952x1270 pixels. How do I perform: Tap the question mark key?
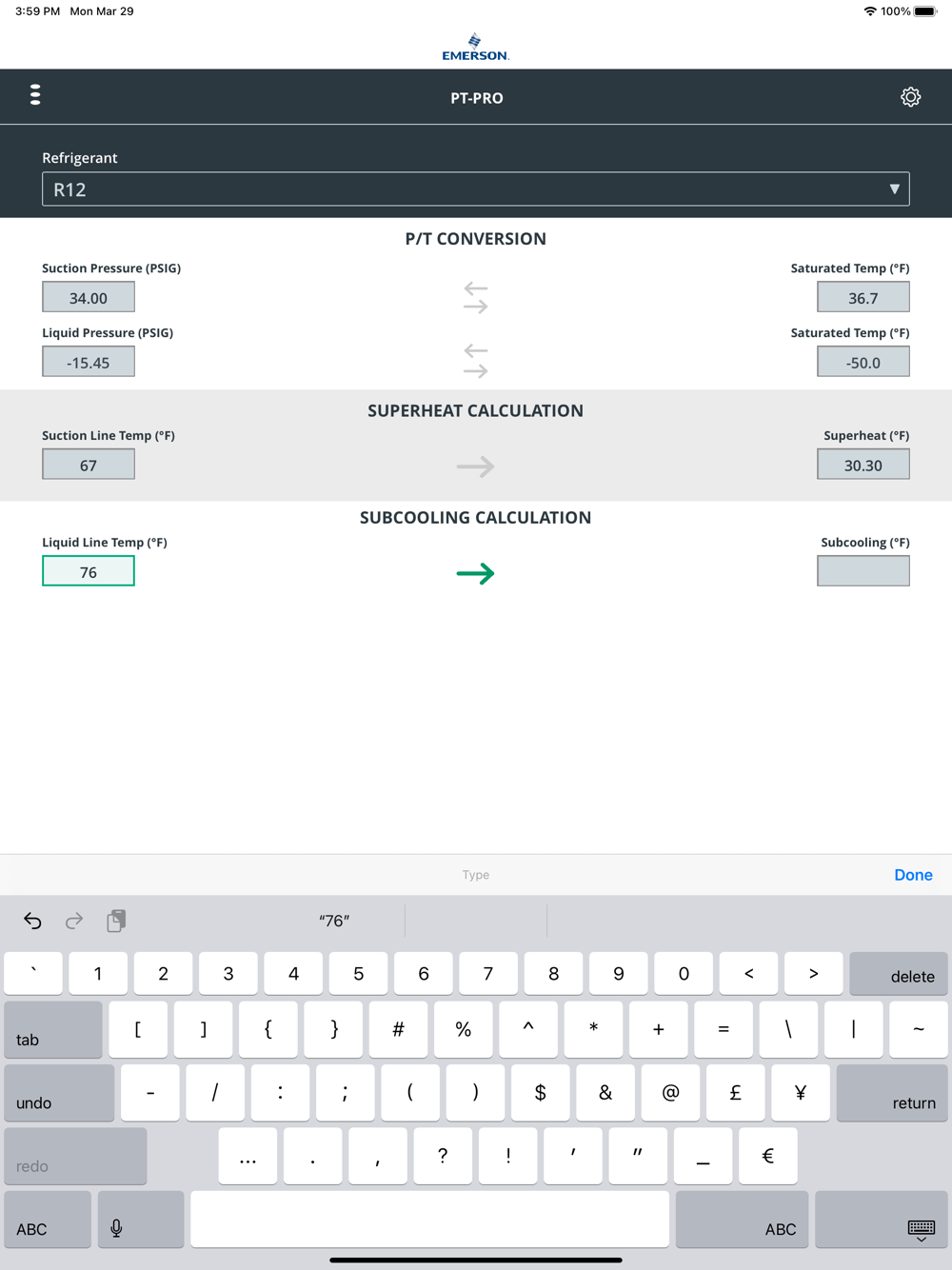point(443,1157)
